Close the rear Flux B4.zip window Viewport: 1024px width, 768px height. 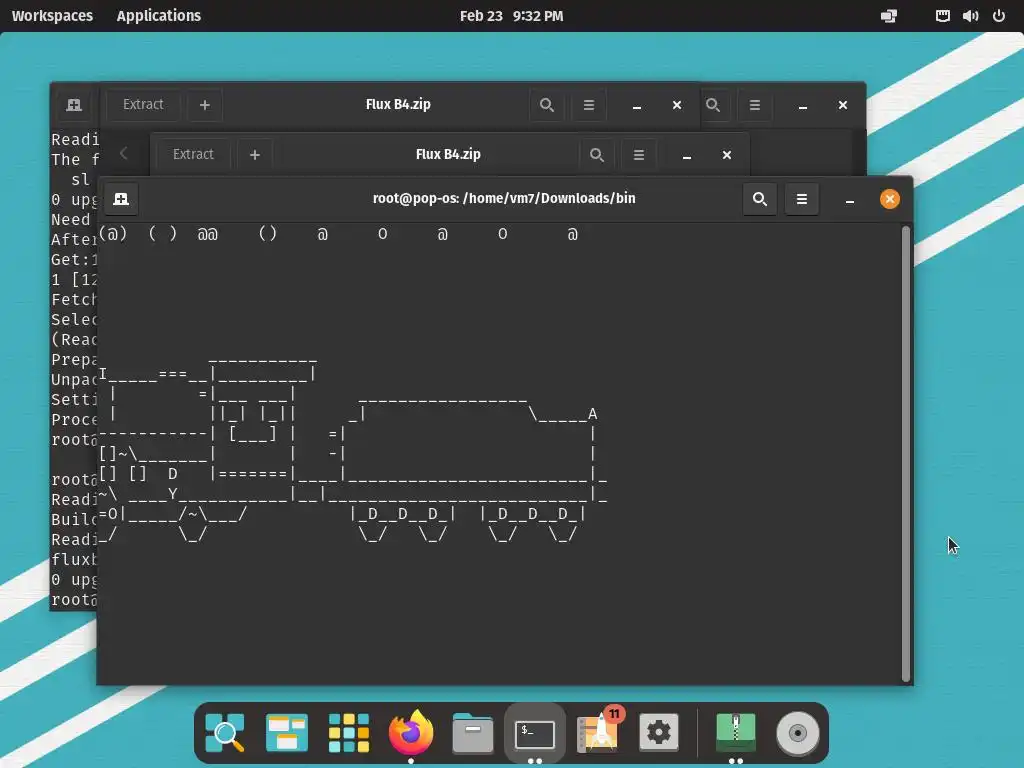(677, 104)
